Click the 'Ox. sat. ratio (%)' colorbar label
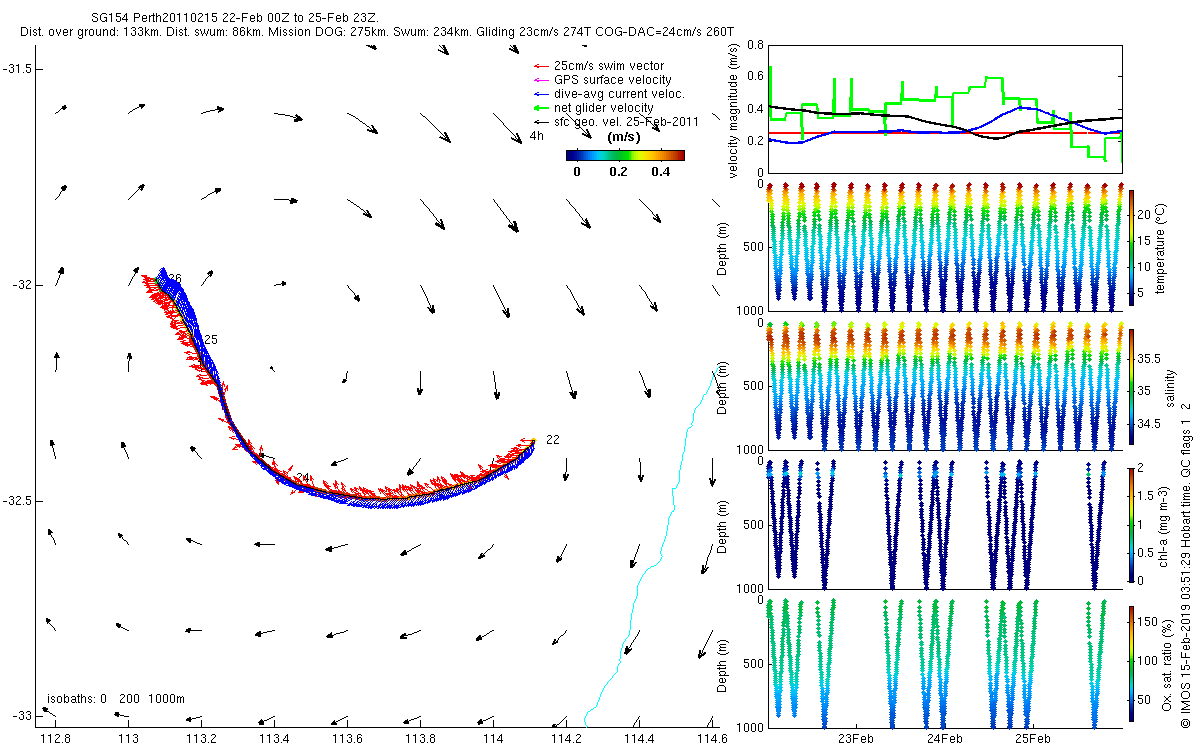 [x=1169, y=664]
